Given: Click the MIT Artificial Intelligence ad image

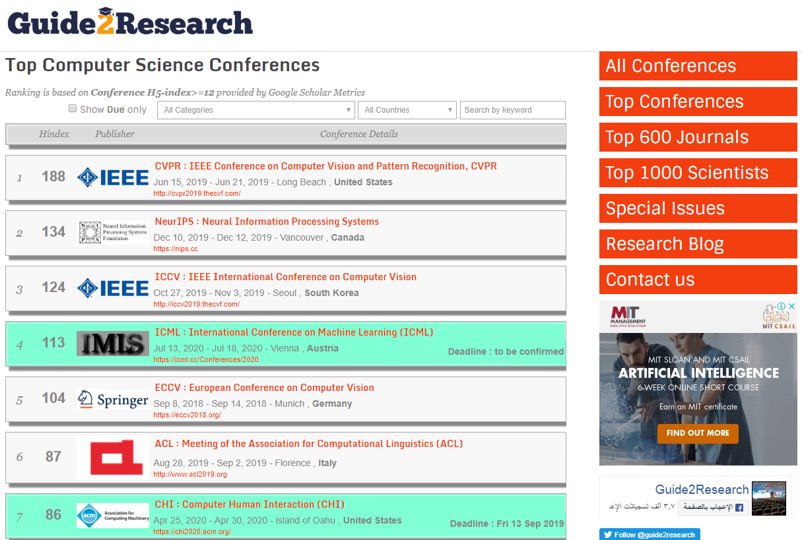Looking at the screenshot, I should point(698,399).
